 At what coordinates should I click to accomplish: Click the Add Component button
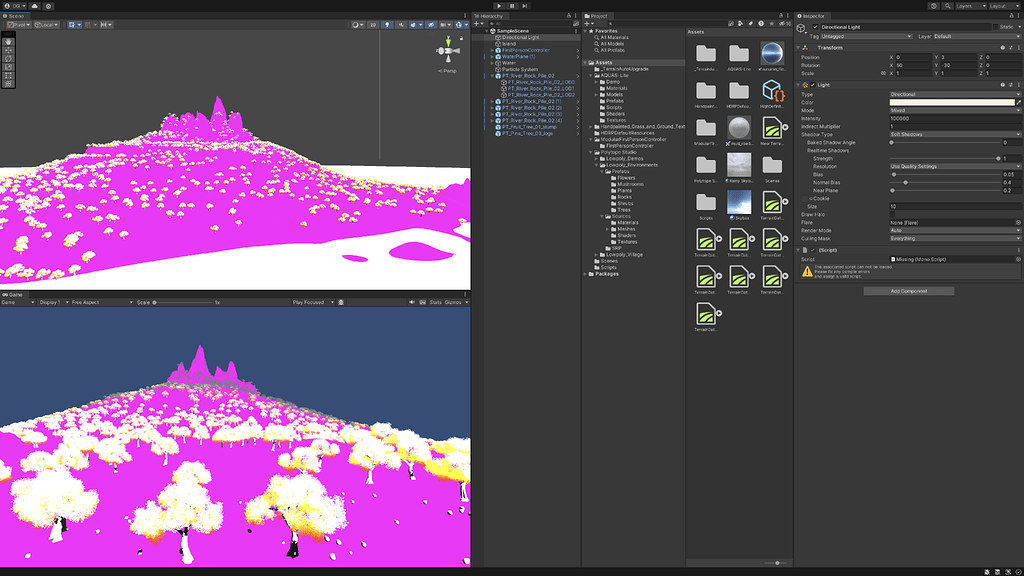(x=908, y=291)
